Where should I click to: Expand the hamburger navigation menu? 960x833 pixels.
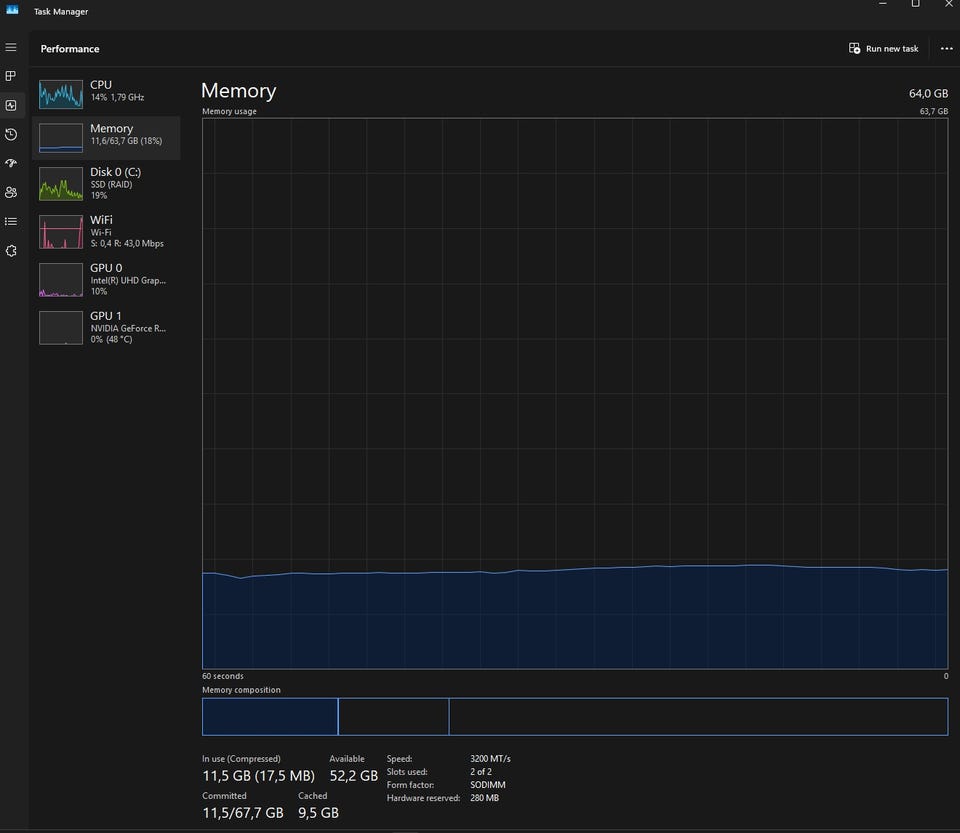click(x=11, y=47)
